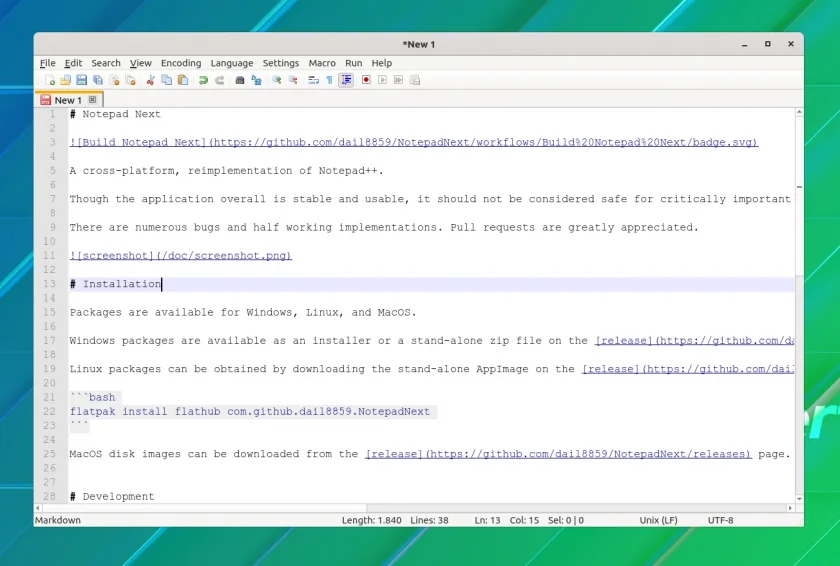The image size is (840, 566).
Task: Open a file with the folder icon
Action: pyautogui.click(x=65, y=80)
